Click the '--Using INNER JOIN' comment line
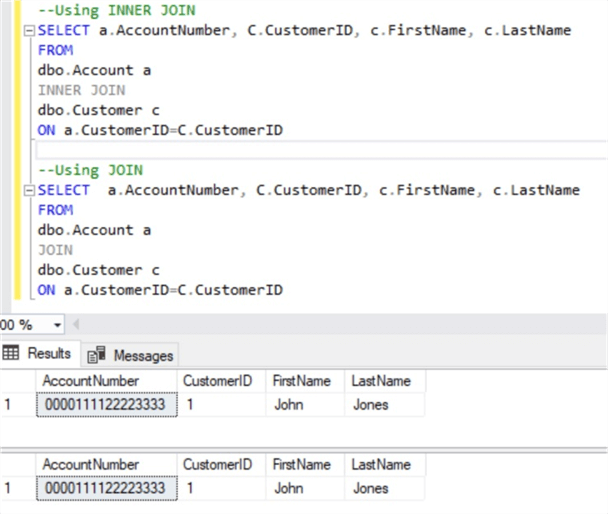Viewport: 608px width, 514px height. 117,10
